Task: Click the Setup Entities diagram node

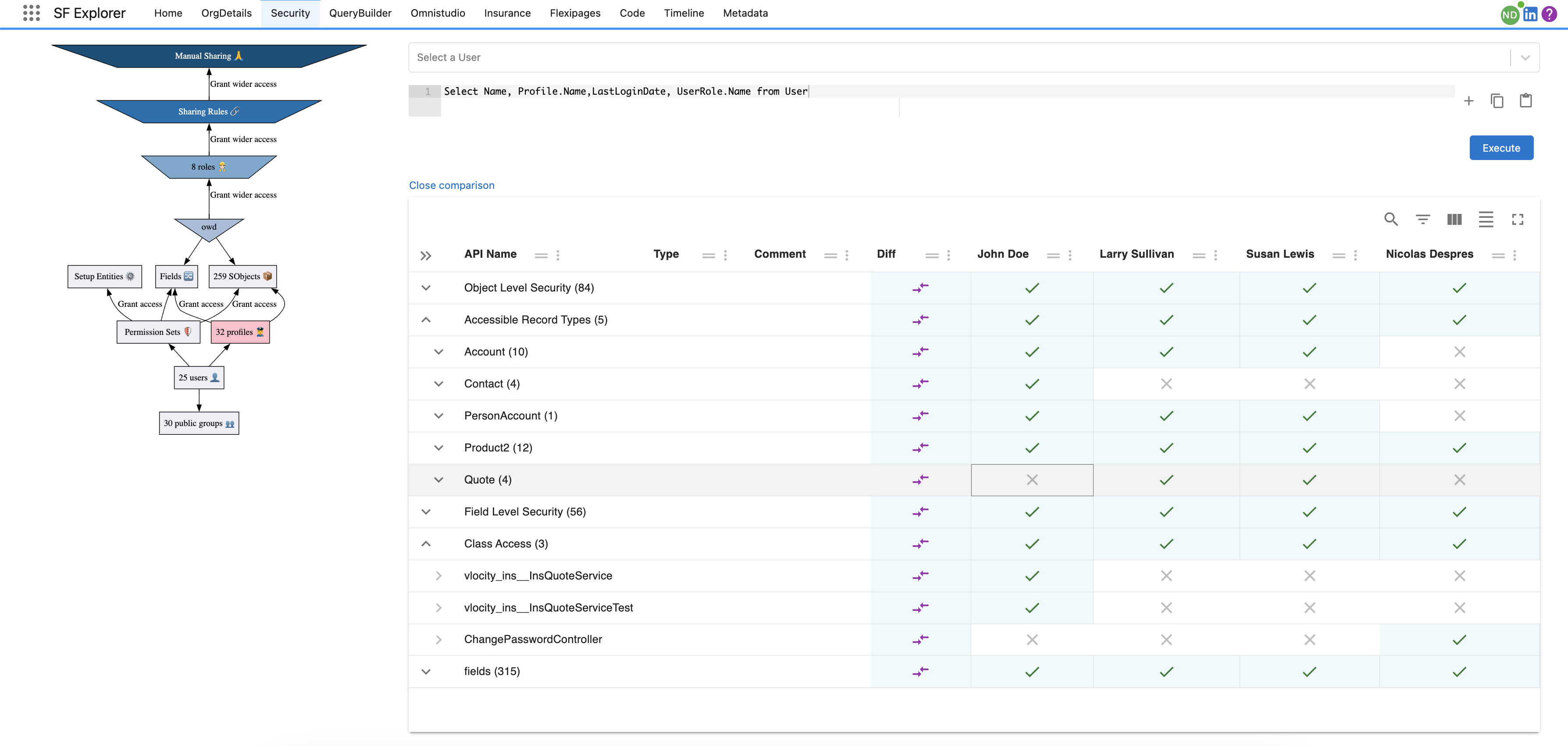Action: click(x=105, y=276)
